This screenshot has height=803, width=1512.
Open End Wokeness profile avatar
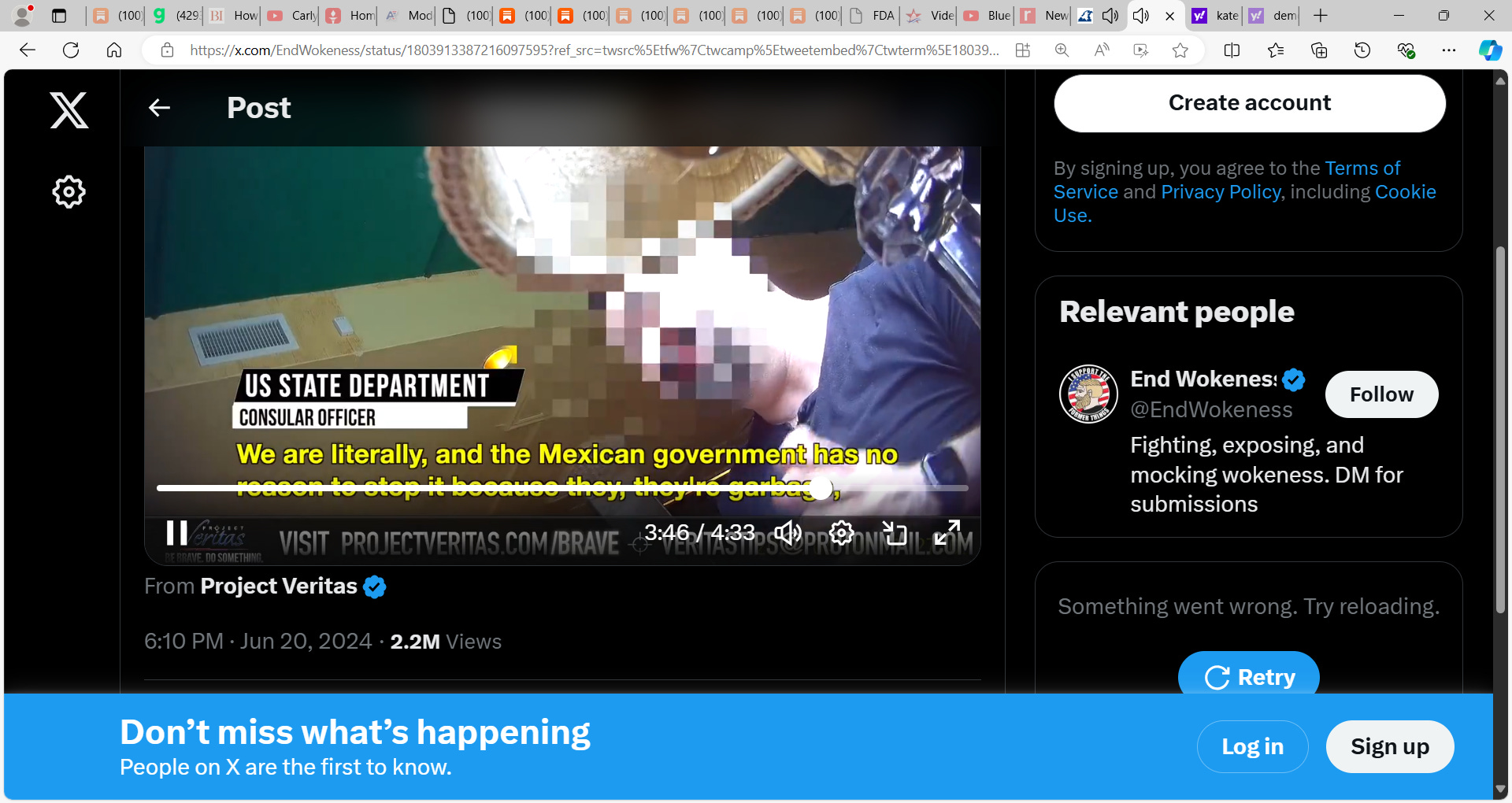[1088, 394]
